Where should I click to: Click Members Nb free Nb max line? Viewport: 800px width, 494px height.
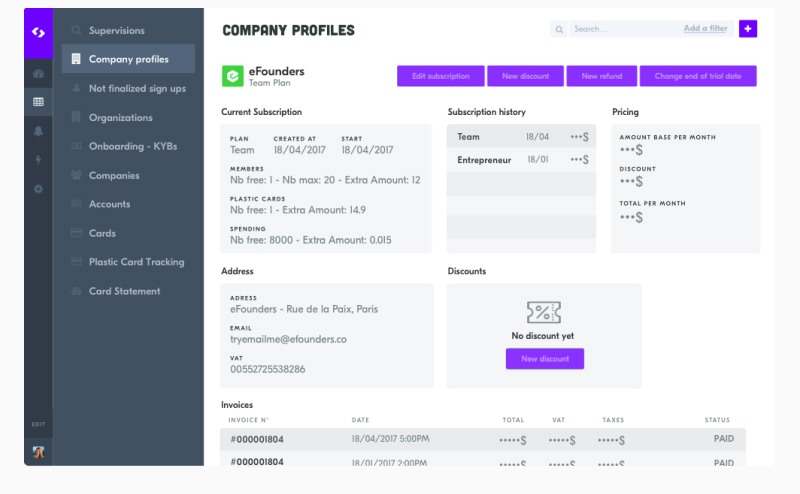(325, 180)
